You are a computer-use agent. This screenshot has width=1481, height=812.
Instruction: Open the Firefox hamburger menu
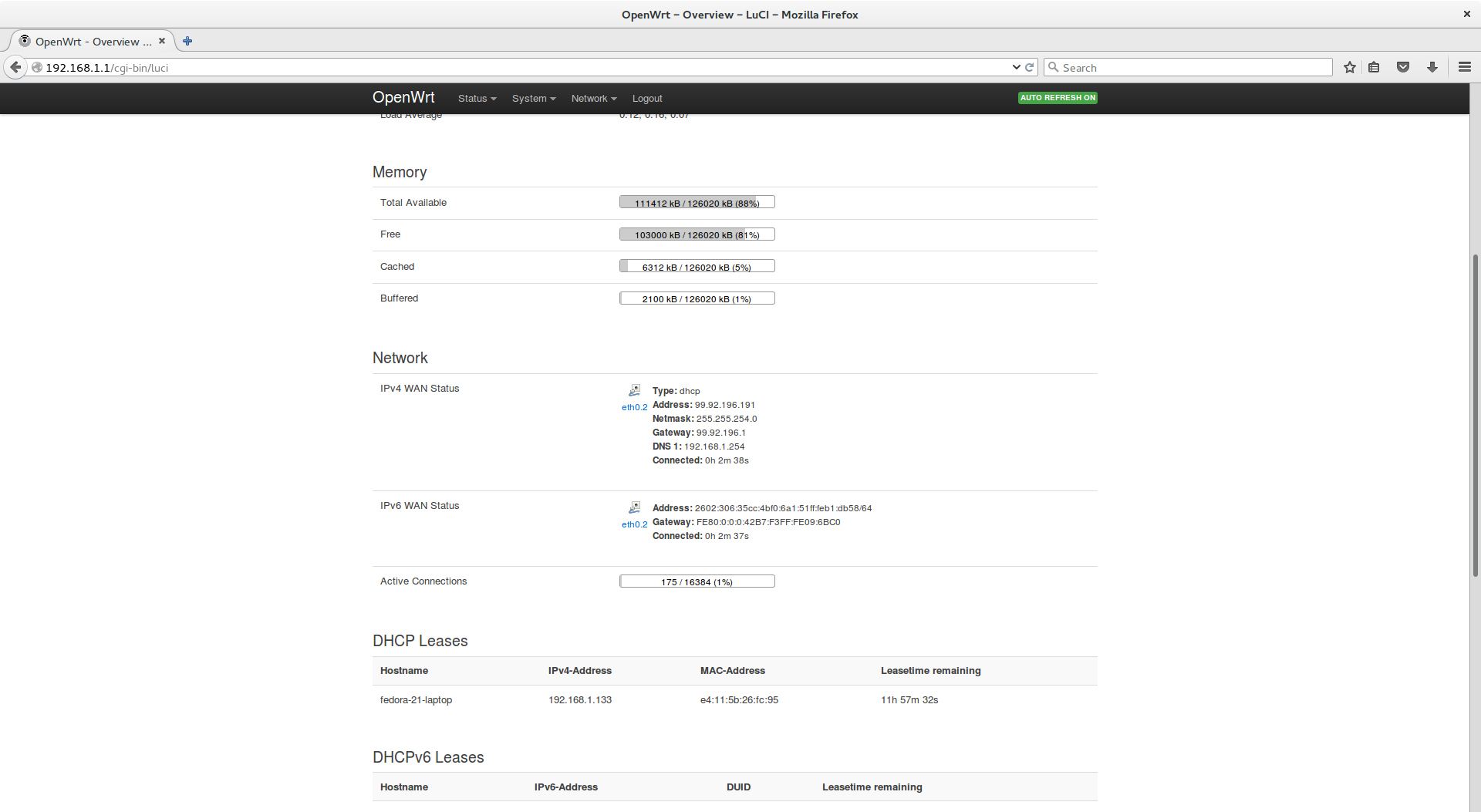point(1465,67)
